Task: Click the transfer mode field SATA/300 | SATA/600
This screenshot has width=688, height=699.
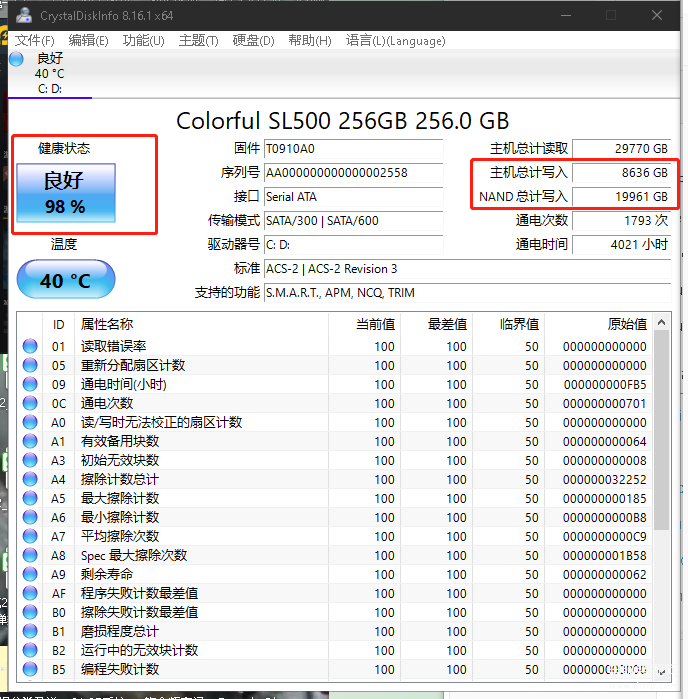Action: pos(354,221)
